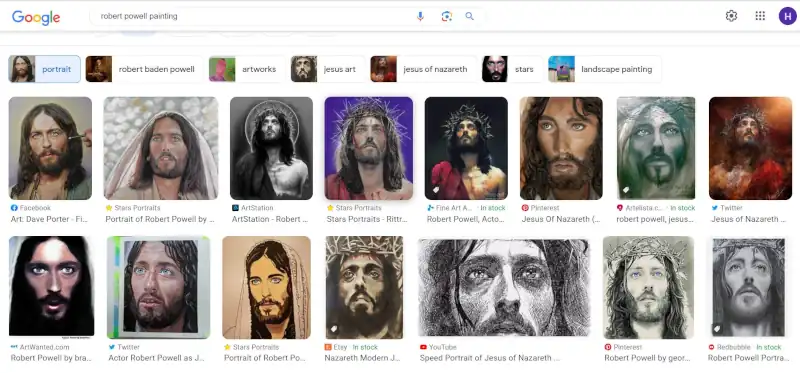Open 'Nazareth Modern J...' Etsy link

363,358
